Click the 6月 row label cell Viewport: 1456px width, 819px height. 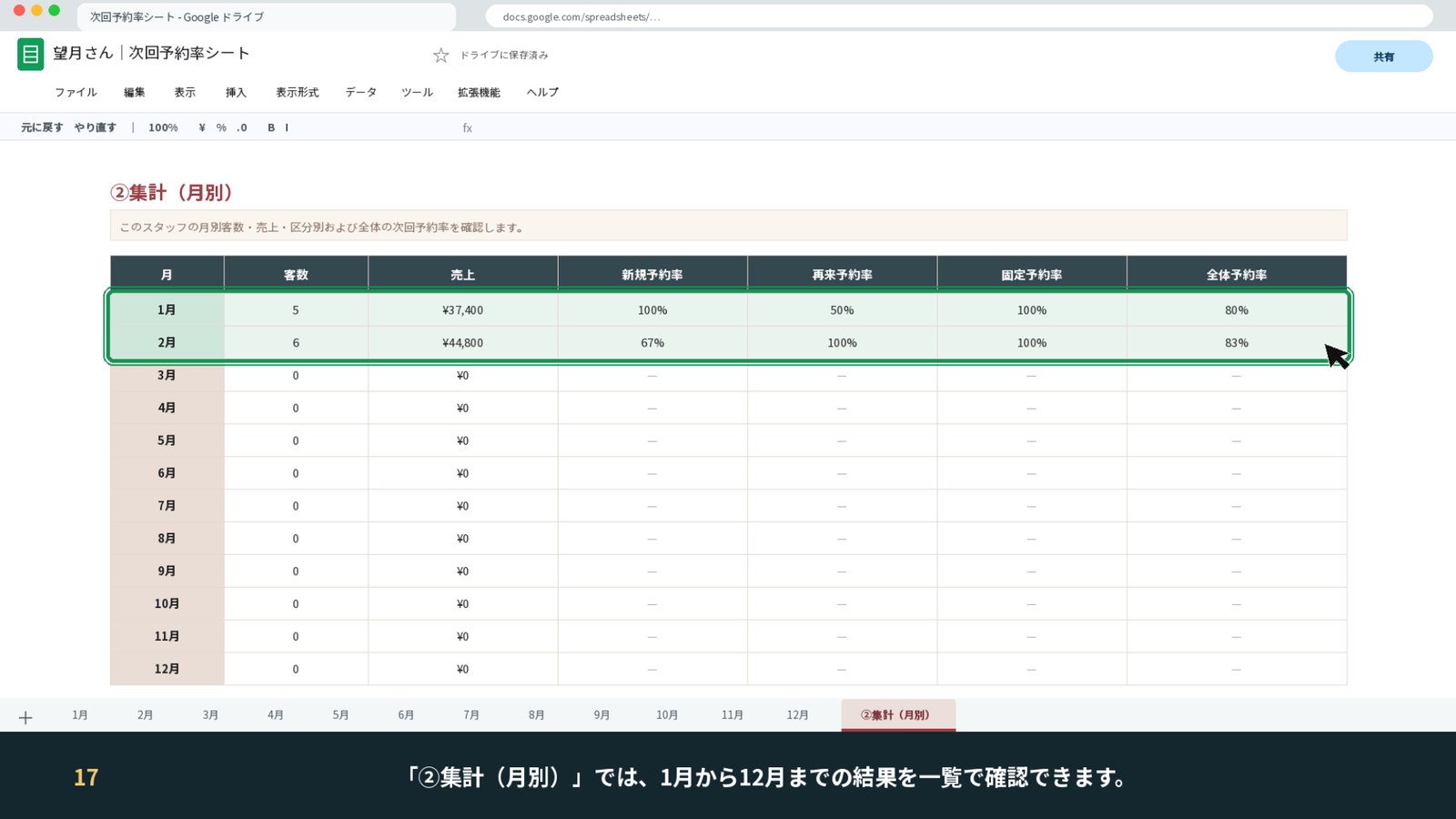[167, 473]
